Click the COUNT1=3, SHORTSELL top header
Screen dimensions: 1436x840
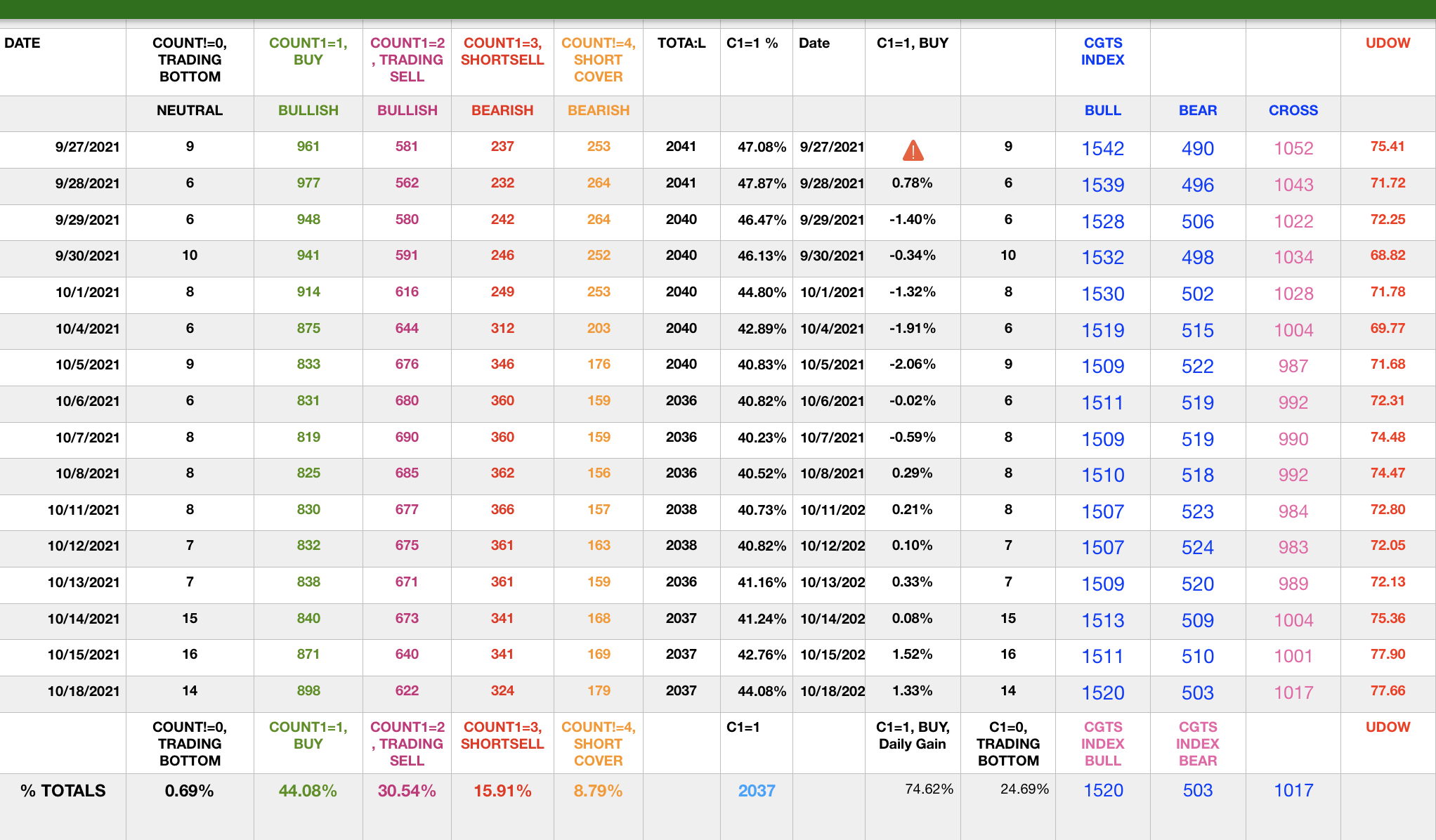(x=502, y=51)
